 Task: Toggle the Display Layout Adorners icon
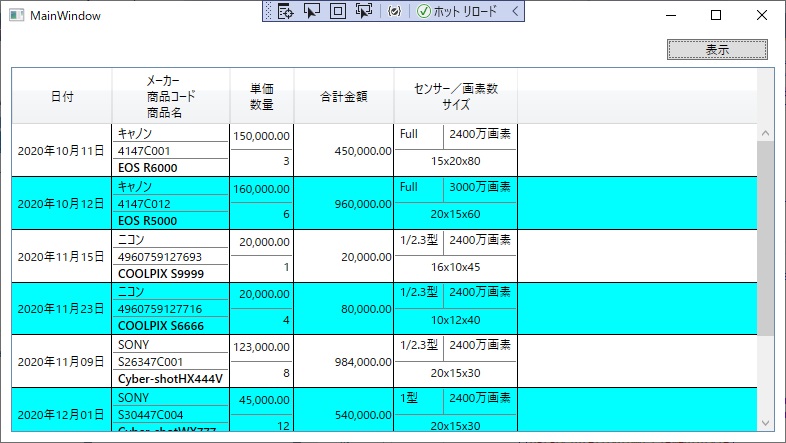point(338,11)
